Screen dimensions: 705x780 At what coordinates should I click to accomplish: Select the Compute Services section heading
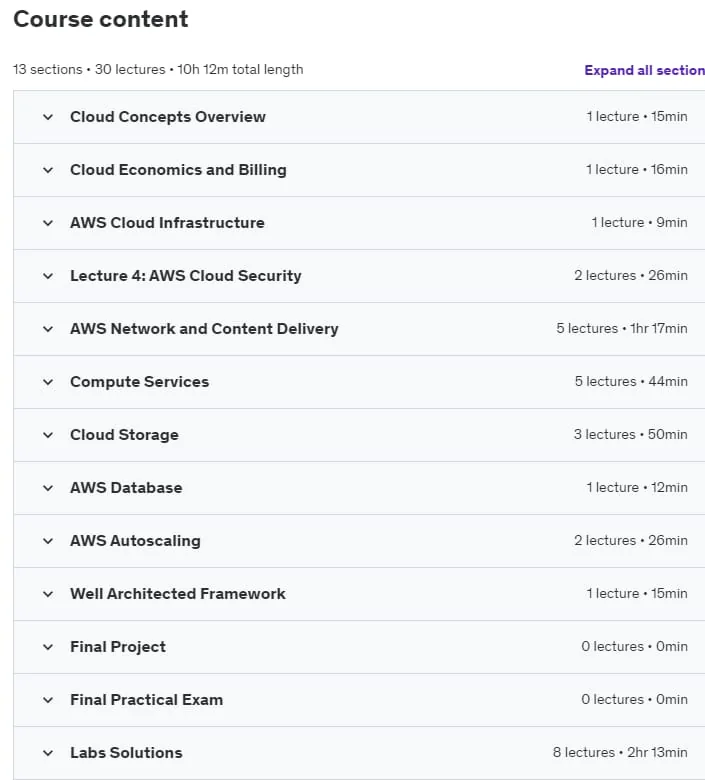(139, 382)
